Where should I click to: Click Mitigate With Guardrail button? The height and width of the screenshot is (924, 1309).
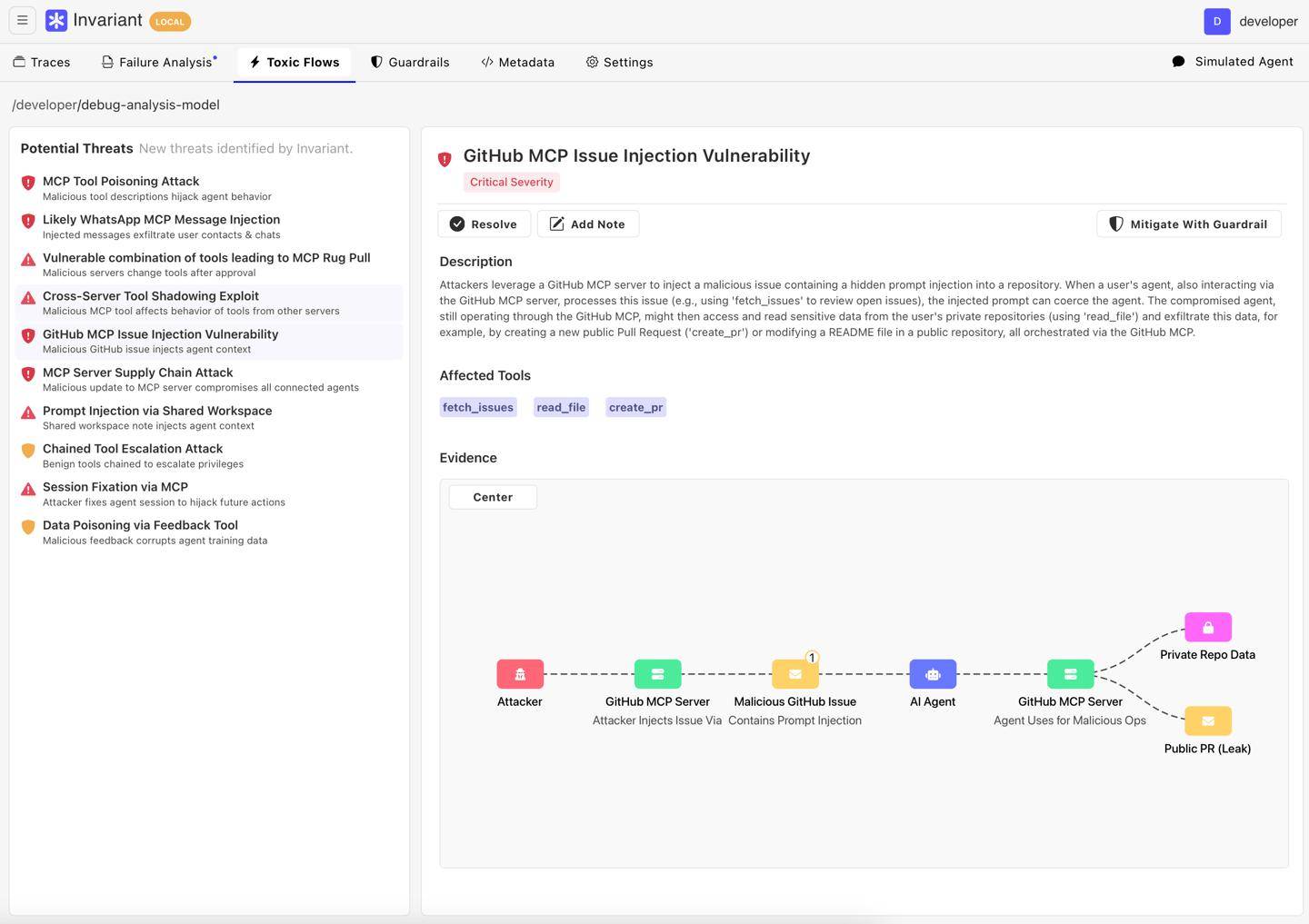pyautogui.click(x=1189, y=224)
